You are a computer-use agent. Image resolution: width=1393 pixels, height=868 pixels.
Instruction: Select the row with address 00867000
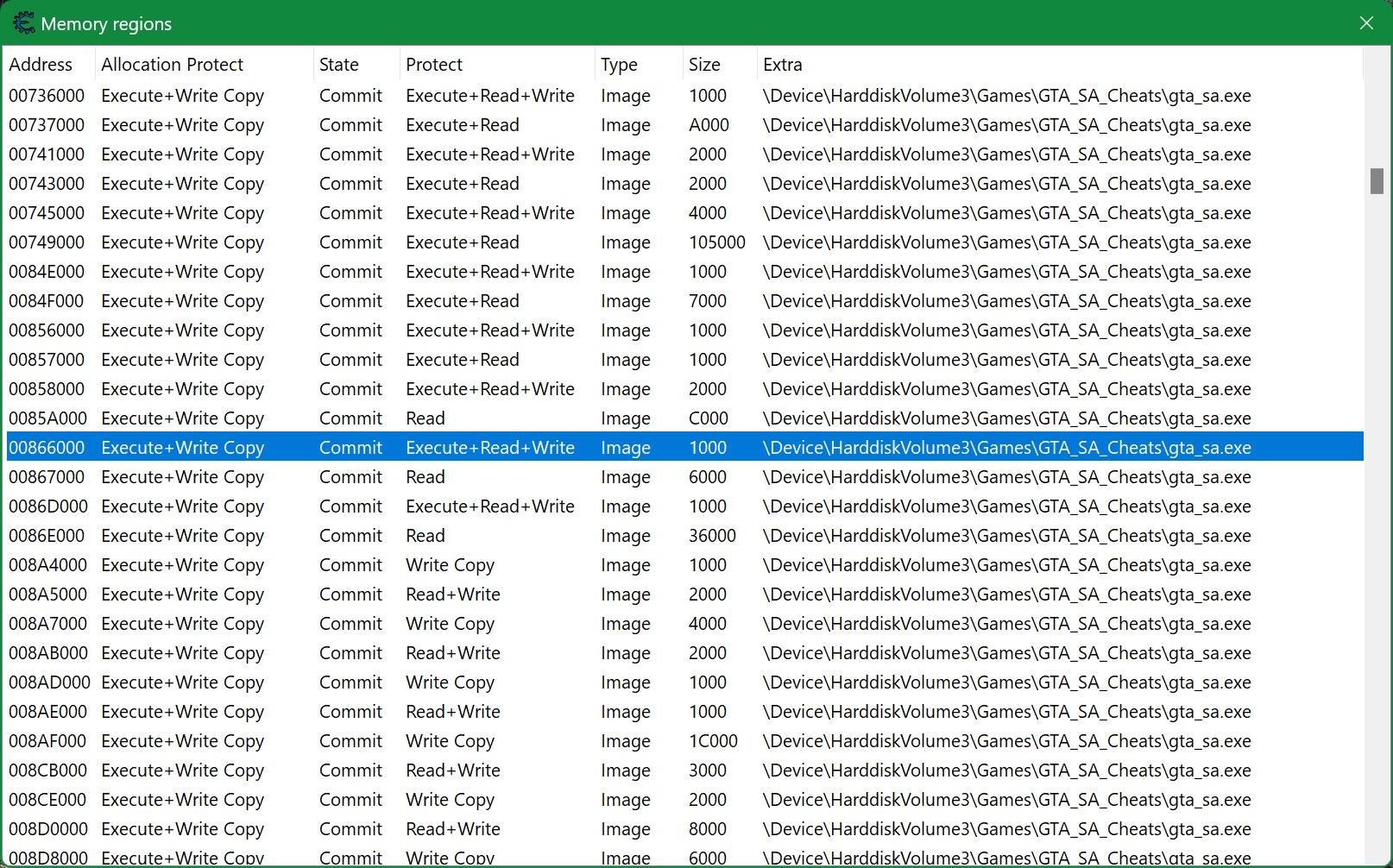[x=685, y=477]
